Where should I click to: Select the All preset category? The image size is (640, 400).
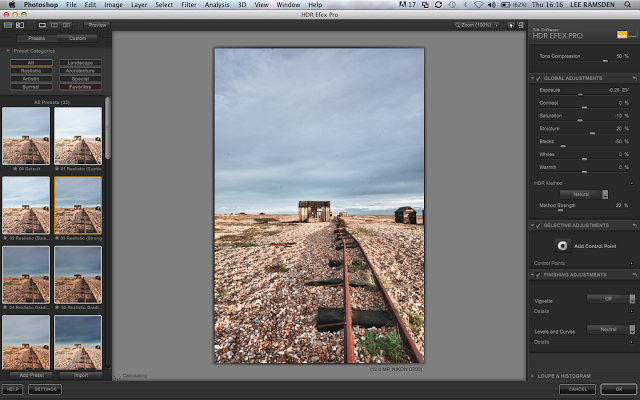(31, 63)
